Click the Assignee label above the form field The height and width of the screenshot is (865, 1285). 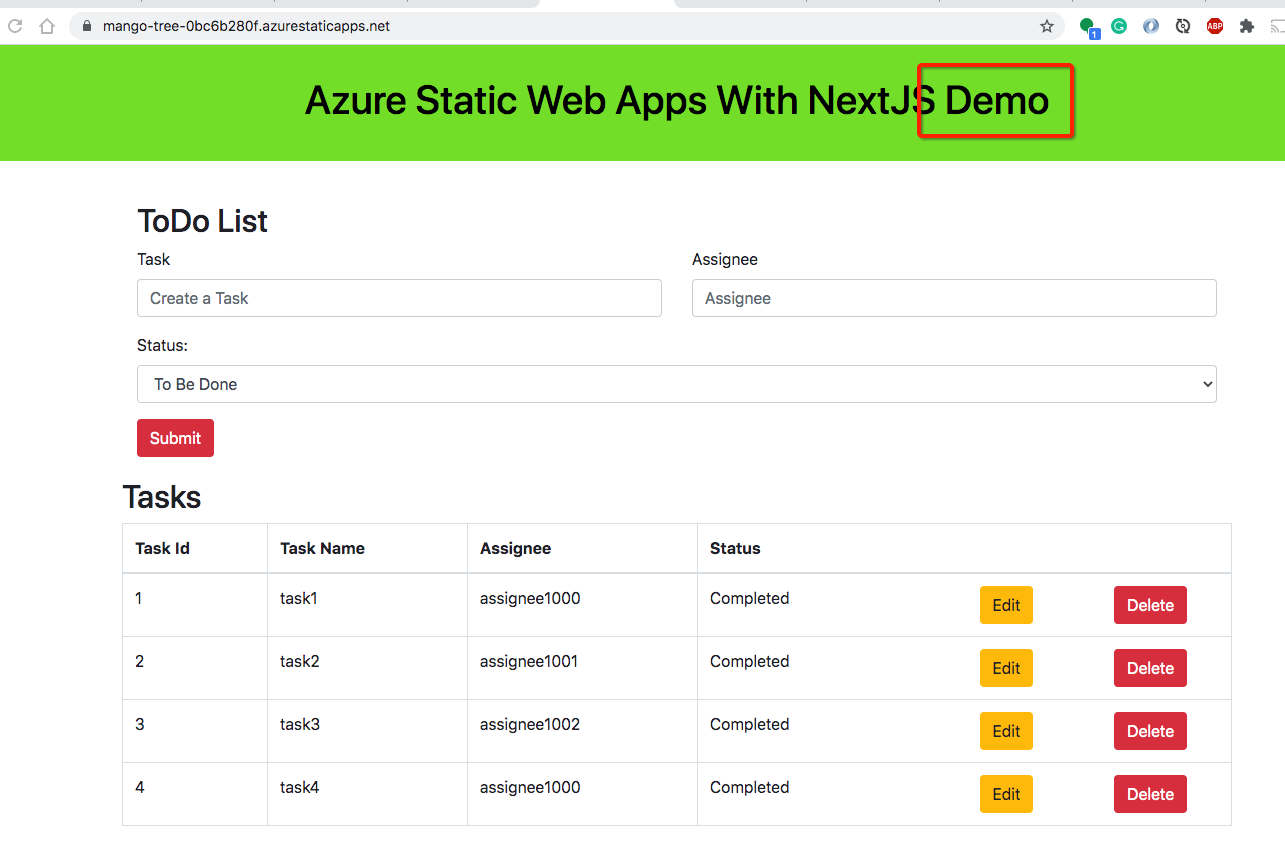coord(725,259)
